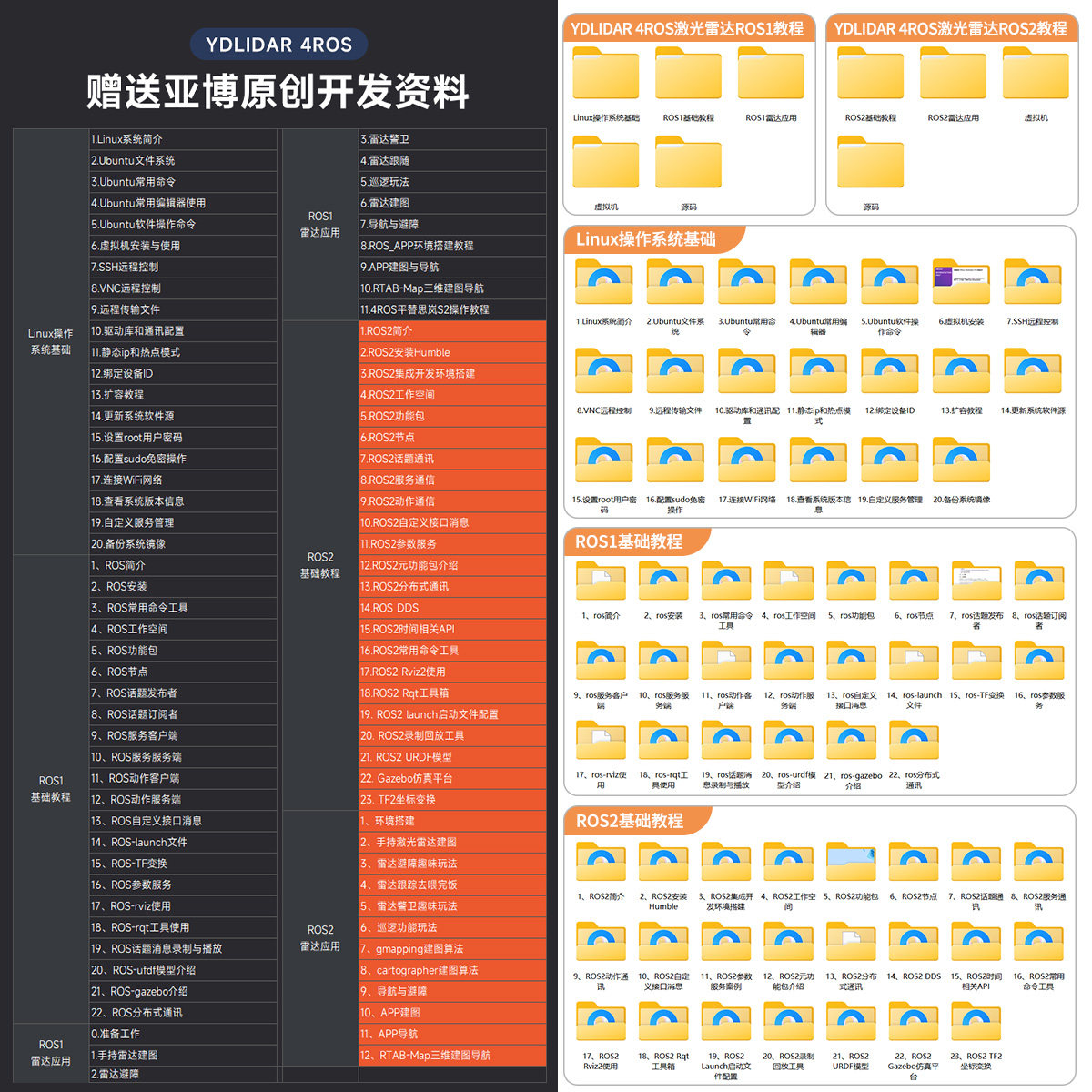This screenshot has width=1092, height=1092.
Task: Open the 7.SSH远程控制 folder icon
Action: pyautogui.click(x=1033, y=282)
